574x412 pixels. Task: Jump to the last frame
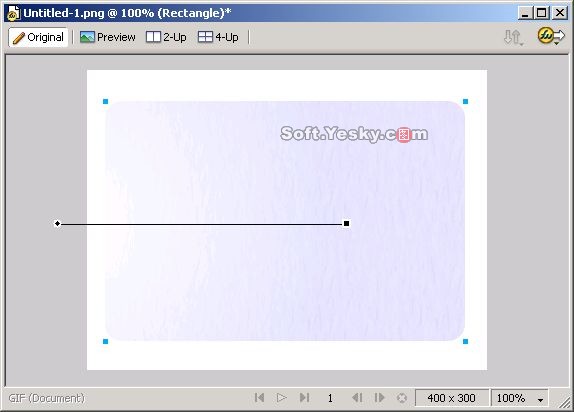[304, 397]
